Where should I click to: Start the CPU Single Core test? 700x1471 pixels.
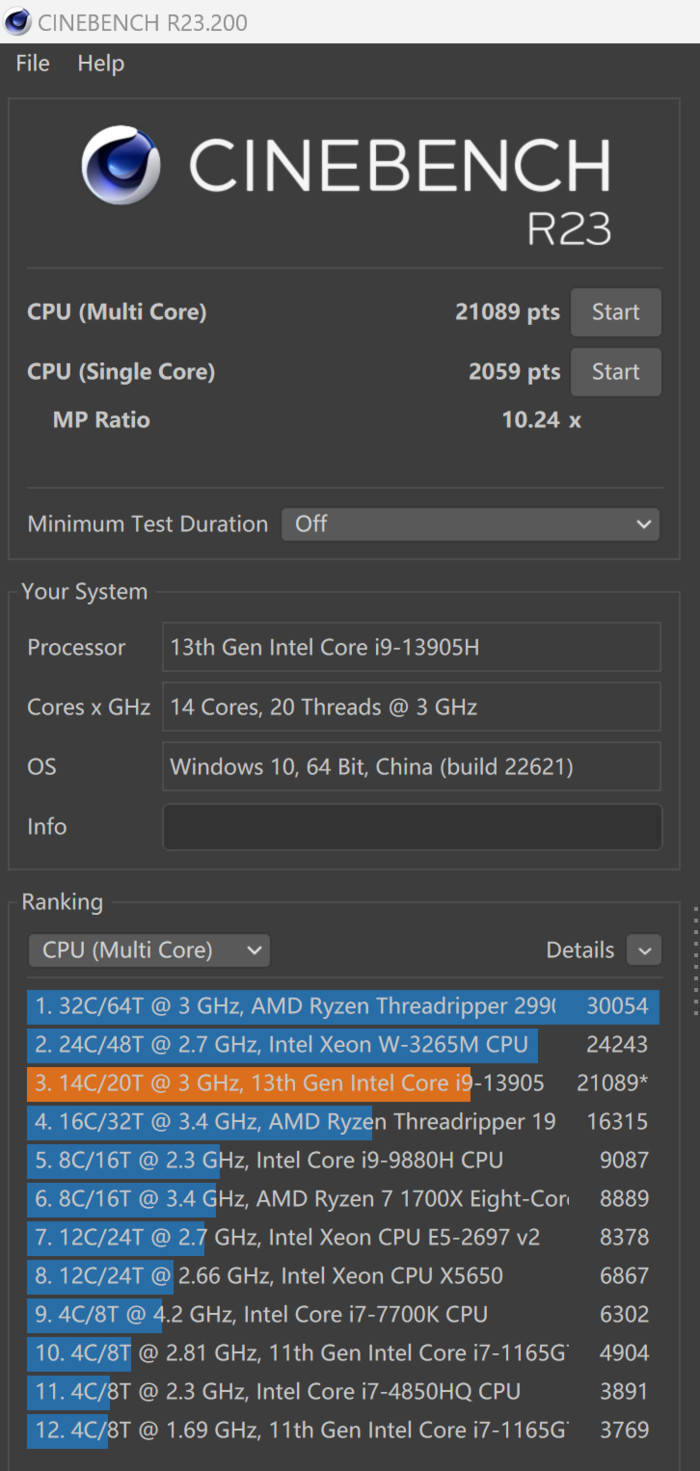coord(615,372)
